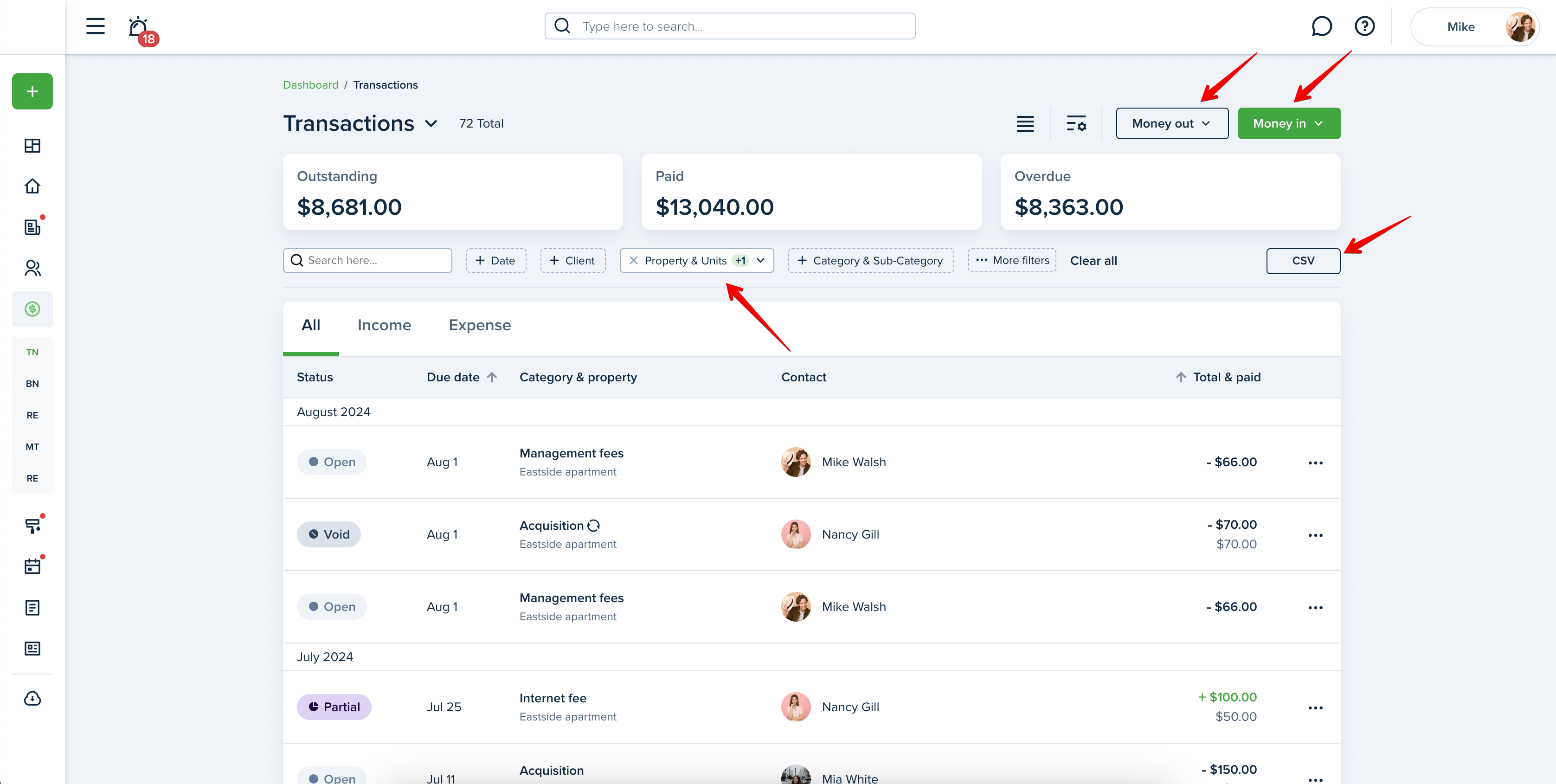Image resolution: width=1556 pixels, height=784 pixels.
Task: Open the maintenance paint roller icon in sidebar
Action: click(x=32, y=526)
